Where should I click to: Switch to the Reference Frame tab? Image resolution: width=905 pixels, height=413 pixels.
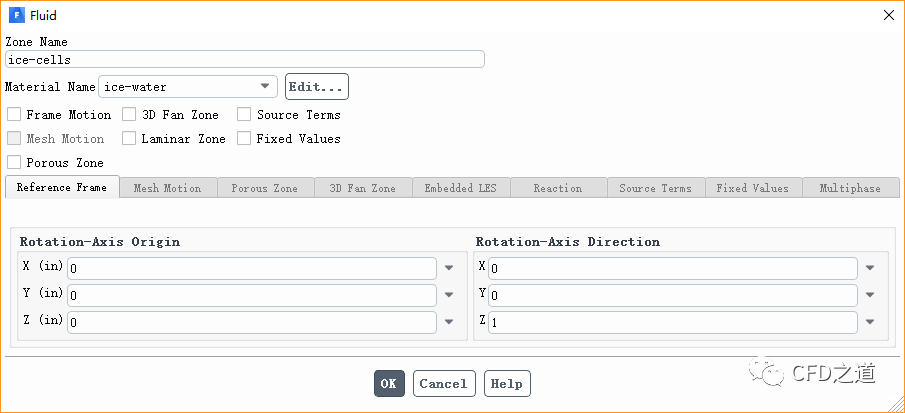point(63,188)
